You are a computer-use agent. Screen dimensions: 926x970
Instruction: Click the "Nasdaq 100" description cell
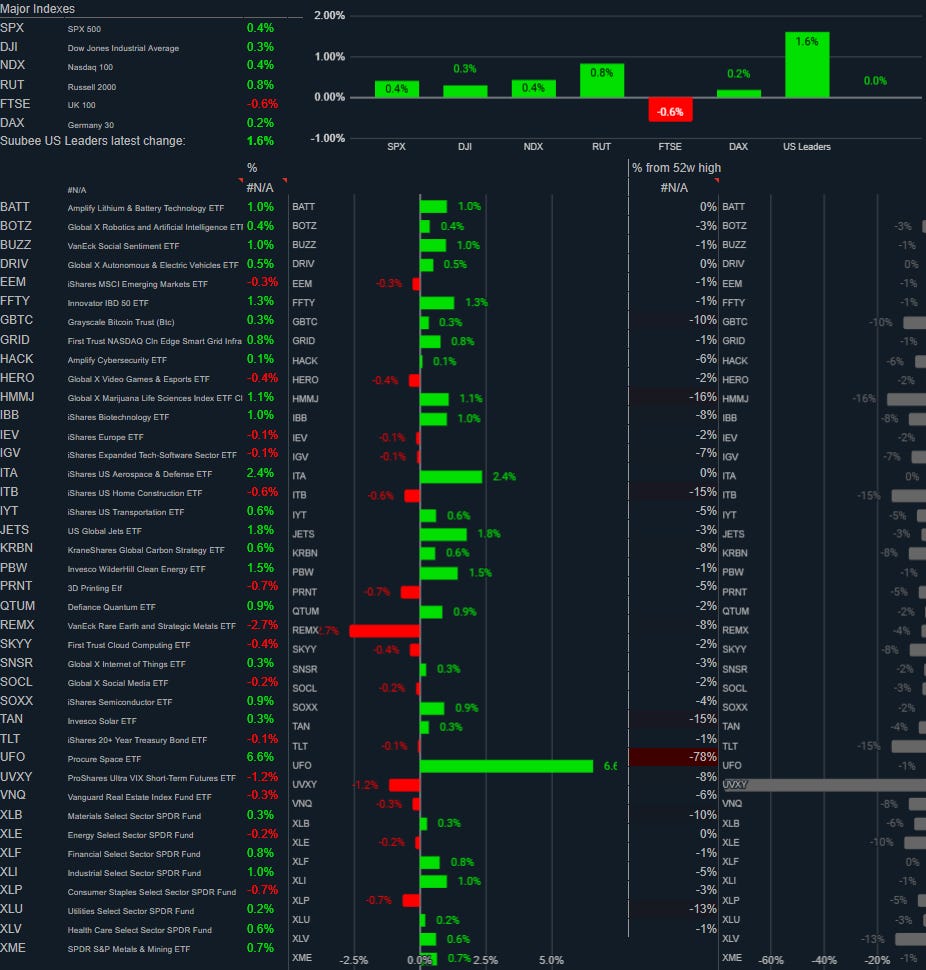pyautogui.click(x=90, y=67)
